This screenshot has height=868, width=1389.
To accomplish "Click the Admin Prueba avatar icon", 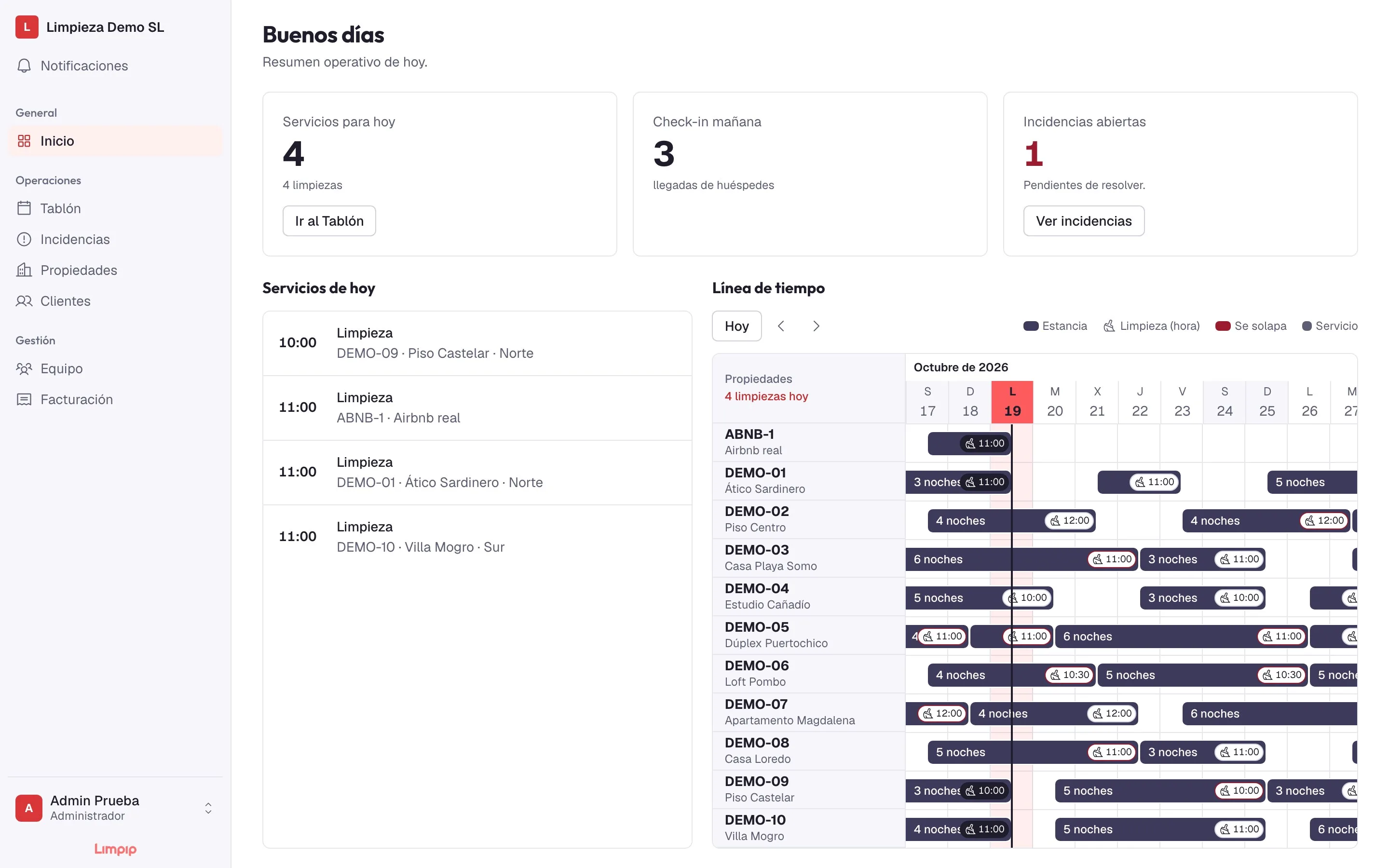I will coord(29,808).
